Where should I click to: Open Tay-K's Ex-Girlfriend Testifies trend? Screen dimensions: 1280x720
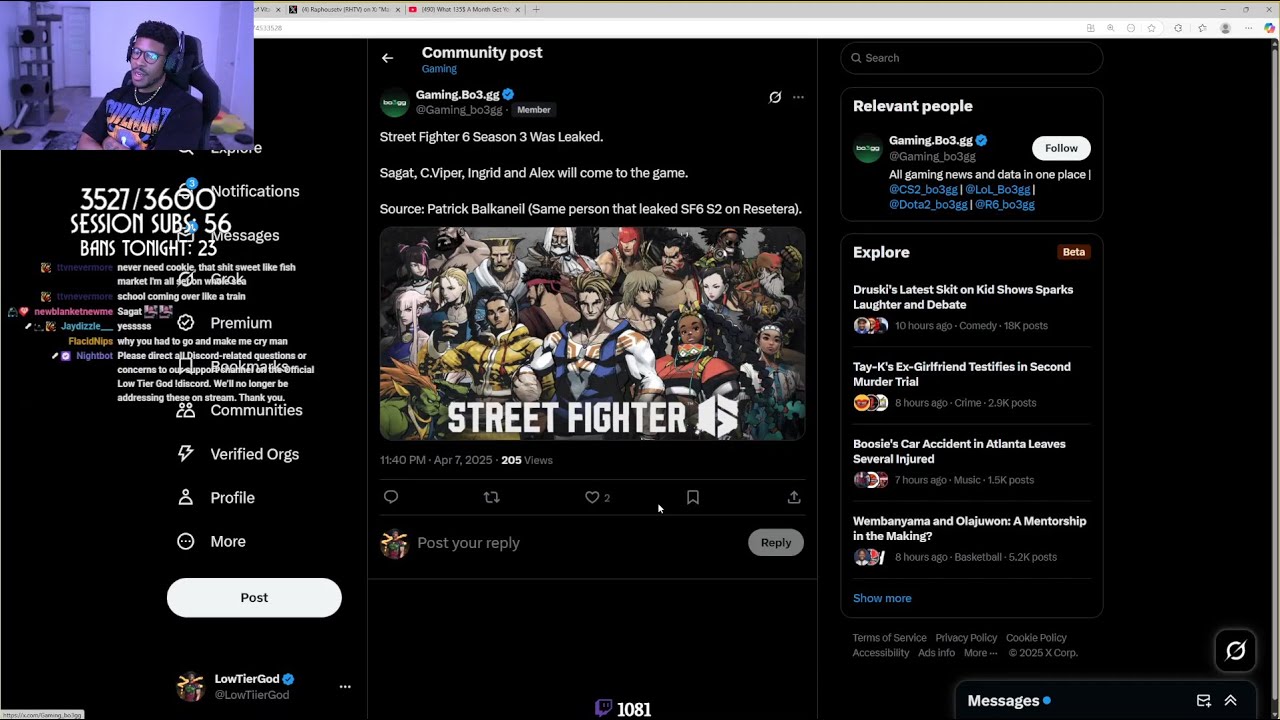point(972,384)
